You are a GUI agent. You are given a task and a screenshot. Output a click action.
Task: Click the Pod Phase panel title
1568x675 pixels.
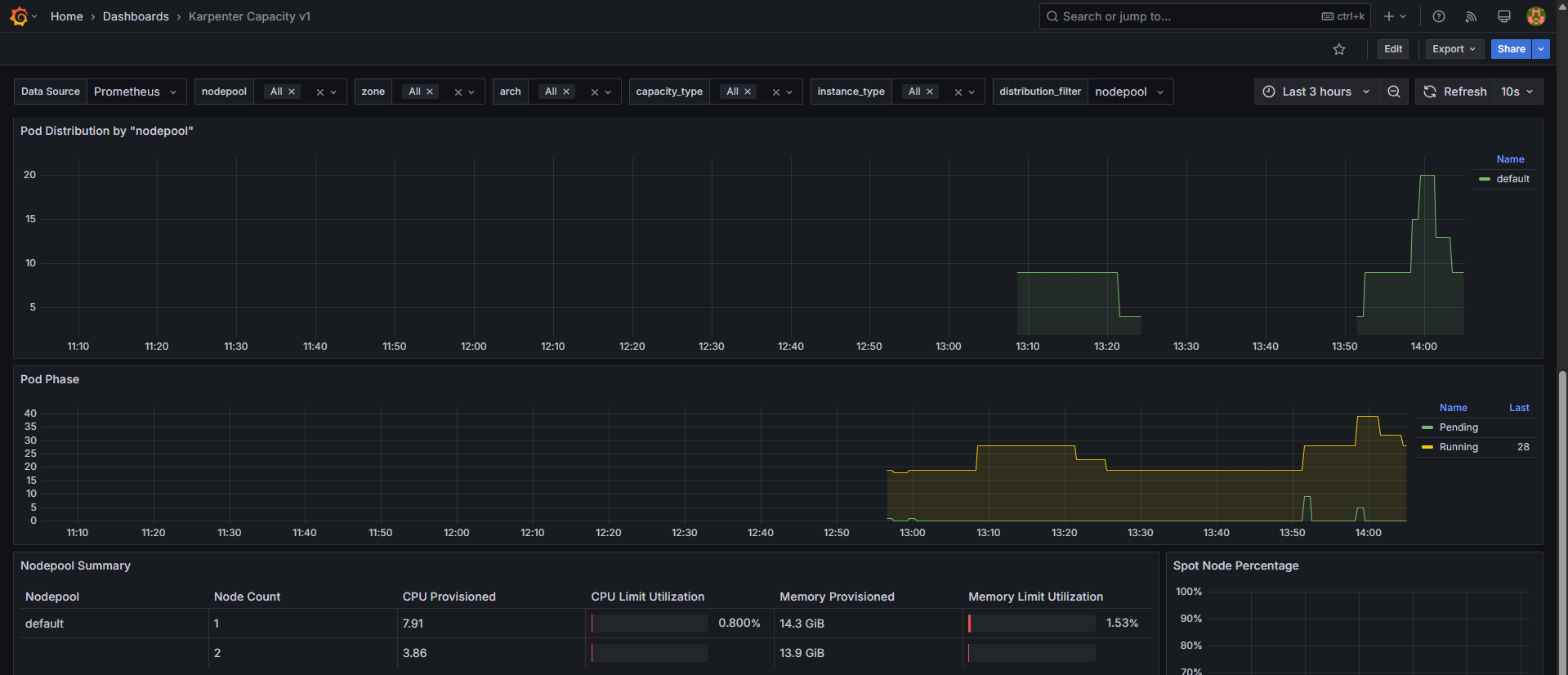coord(50,379)
